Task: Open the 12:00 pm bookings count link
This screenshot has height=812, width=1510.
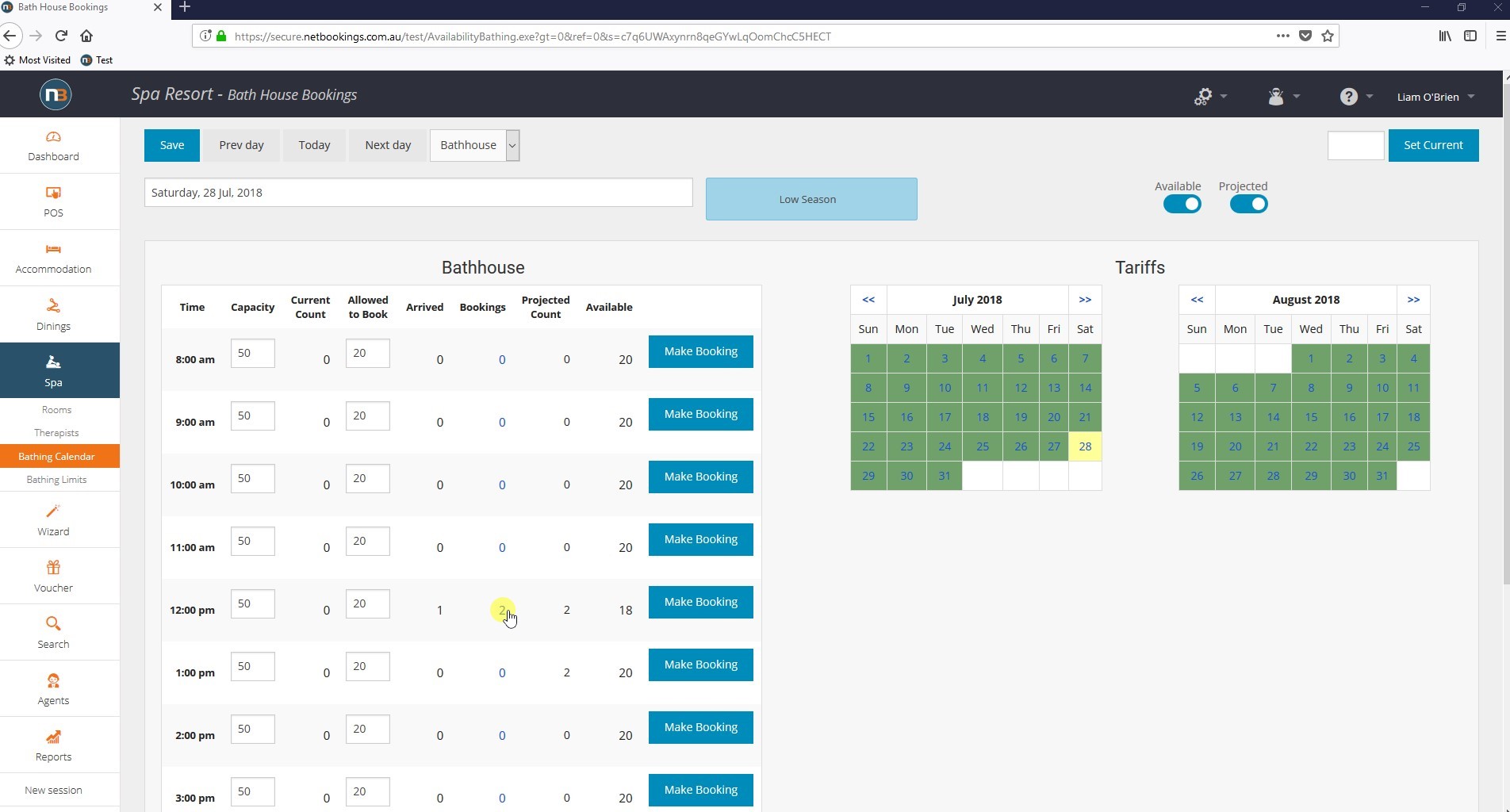Action: click(502, 610)
